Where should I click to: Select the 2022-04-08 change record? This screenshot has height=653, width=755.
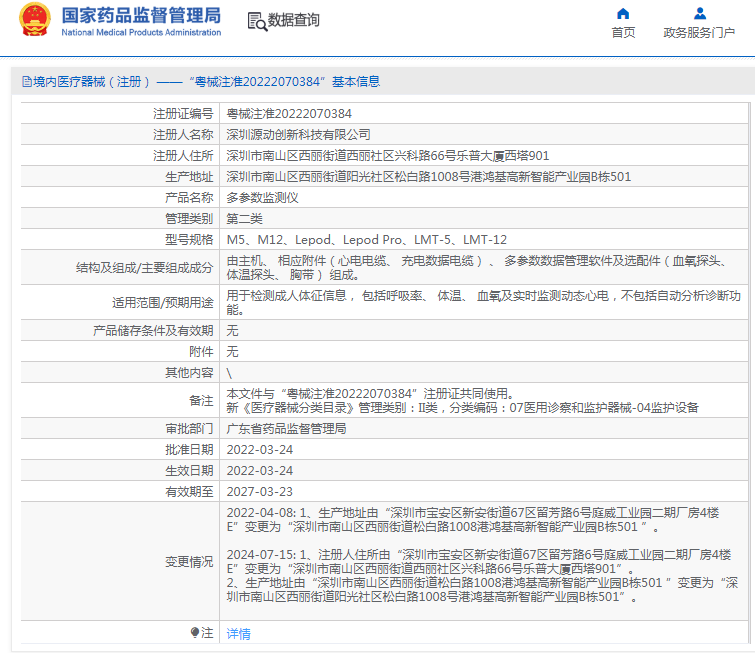pos(473,520)
